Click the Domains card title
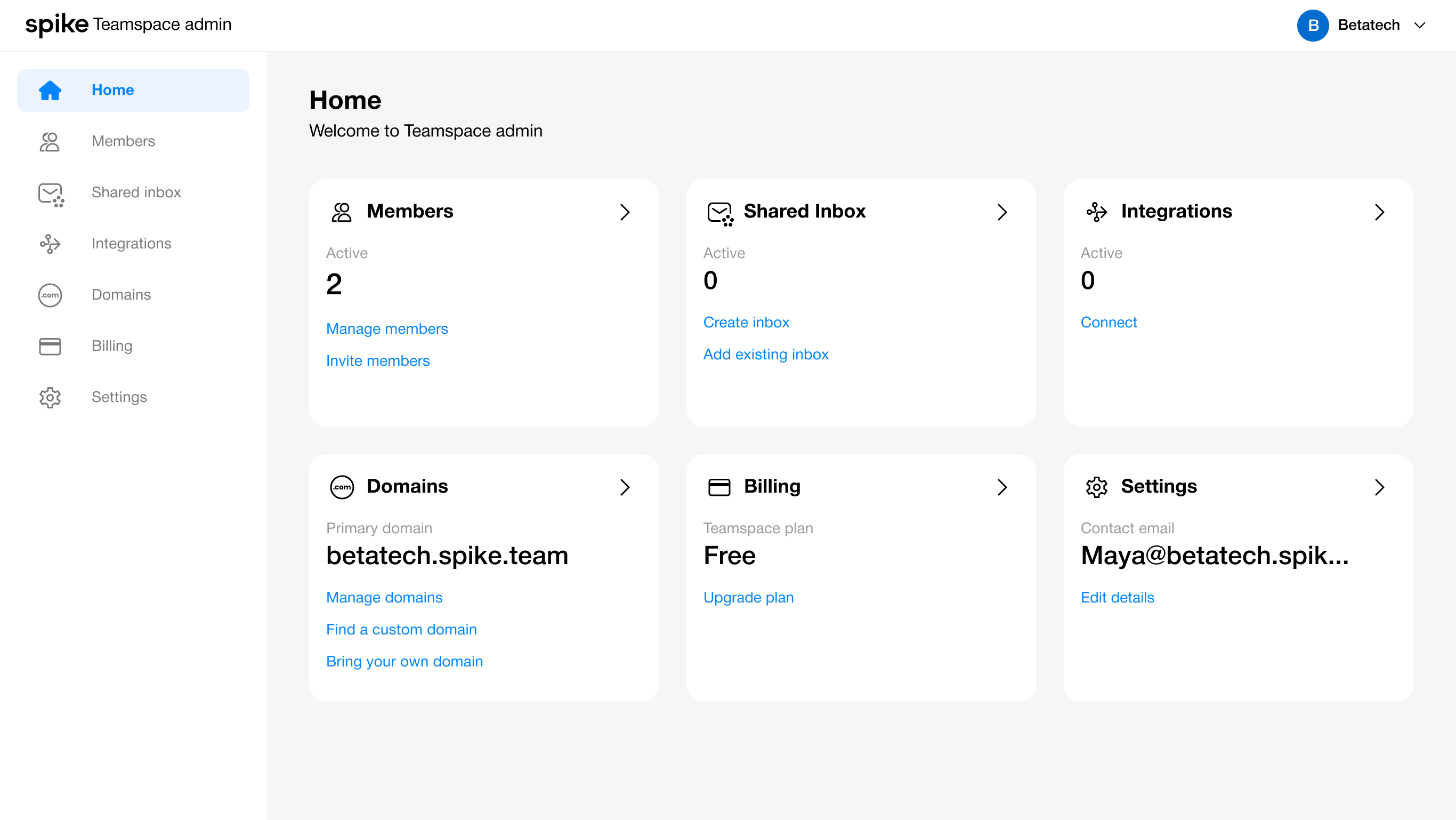 407,486
